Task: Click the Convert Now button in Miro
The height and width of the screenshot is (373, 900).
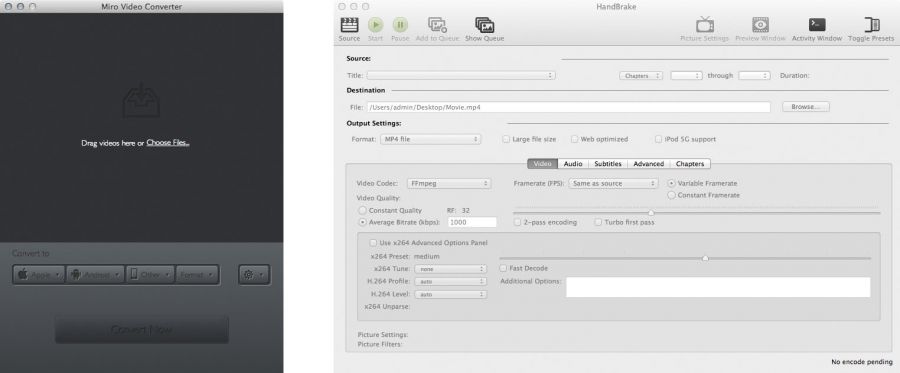Action: (142, 330)
